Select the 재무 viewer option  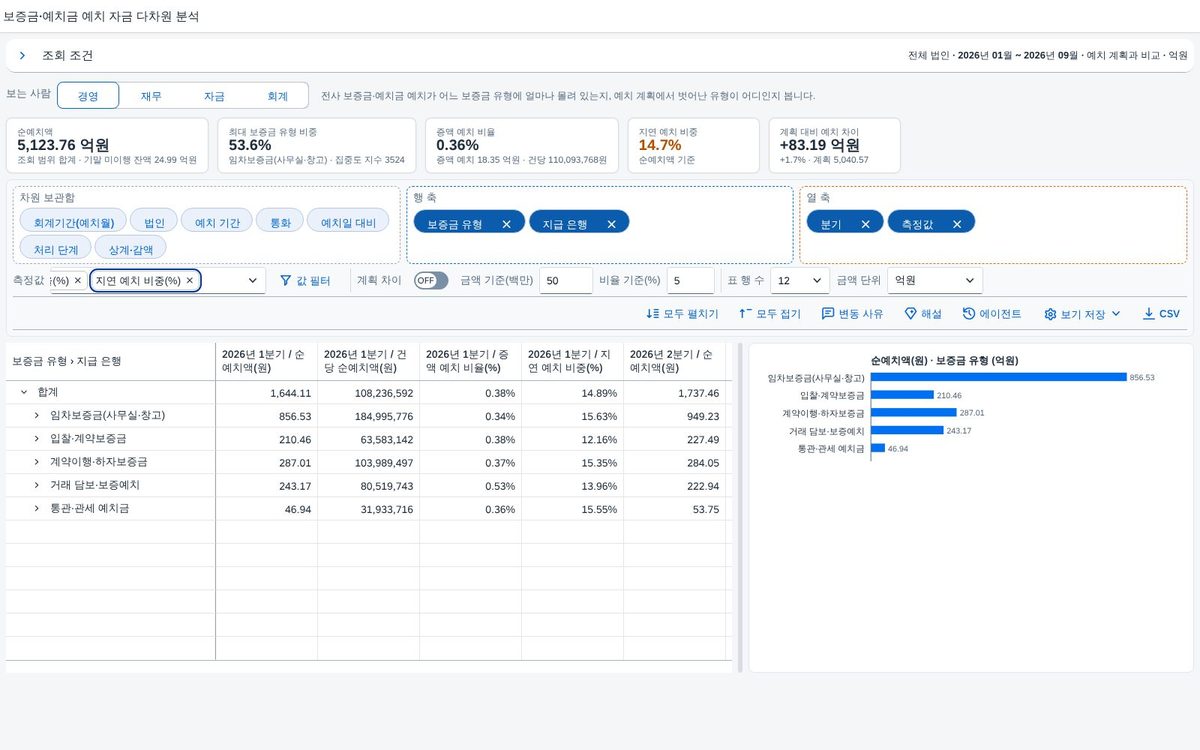151,96
